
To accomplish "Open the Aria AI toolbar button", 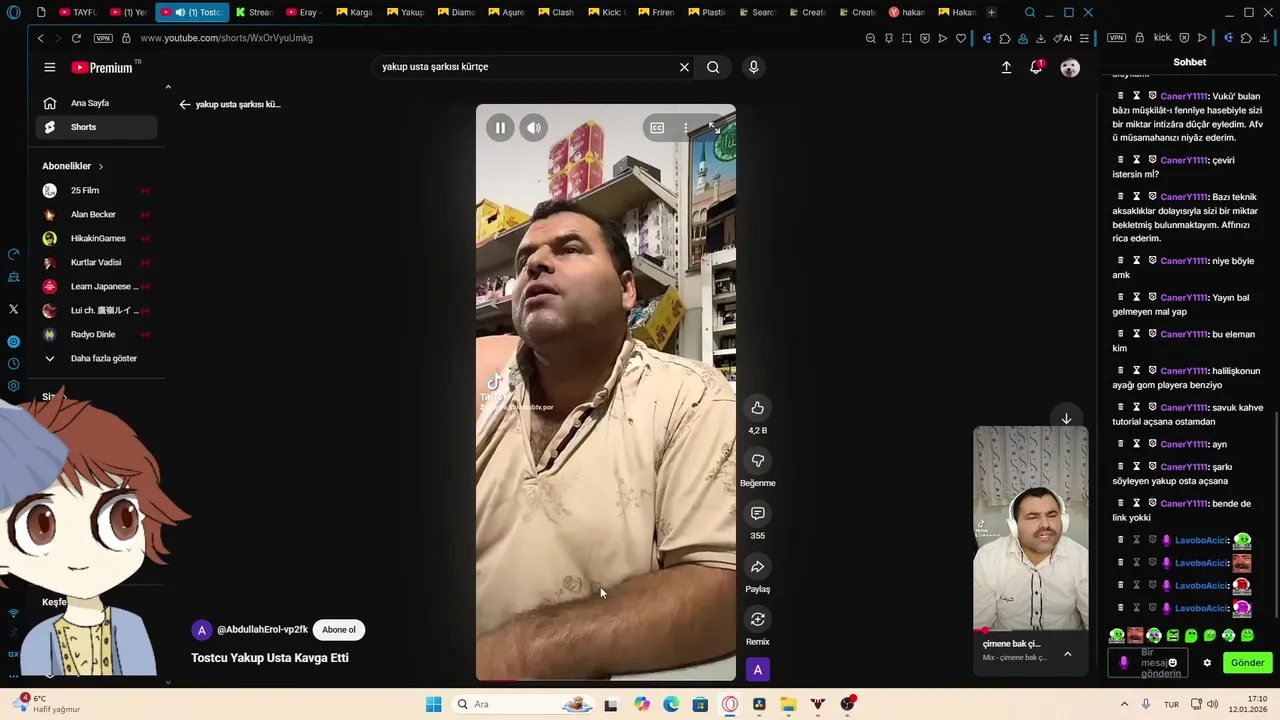I will (x=1063, y=38).
